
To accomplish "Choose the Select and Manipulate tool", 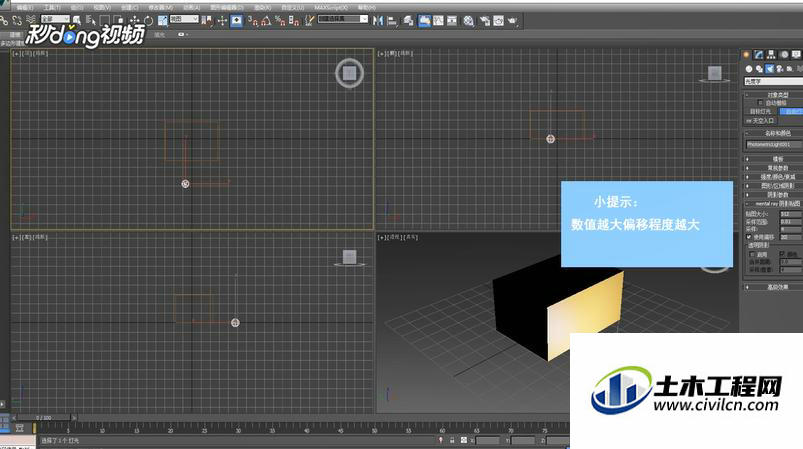I will (222, 20).
